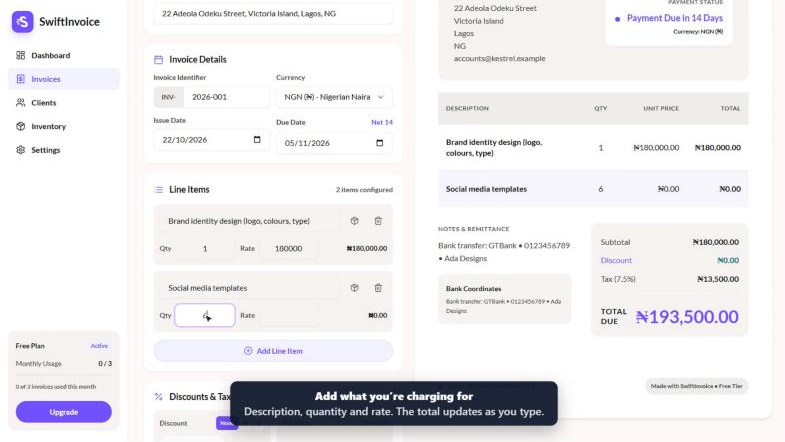Click the Subtotal ₦180,000.00 value
This screenshot has height=442, width=785.
point(715,242)
